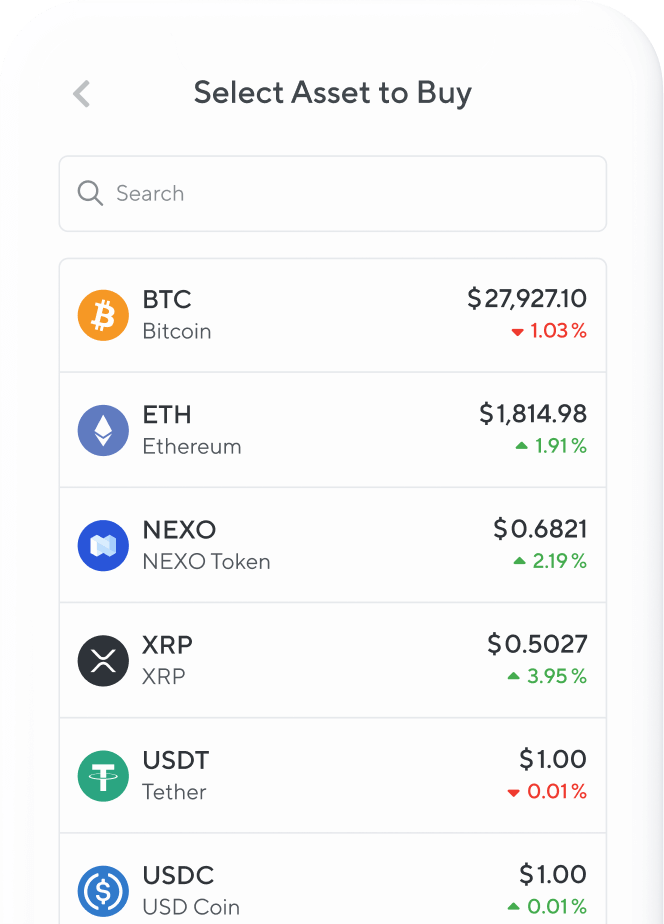Screen dimensions: 664x924
Task: Tap the black XRP logo icon
Action: (103, 661)
